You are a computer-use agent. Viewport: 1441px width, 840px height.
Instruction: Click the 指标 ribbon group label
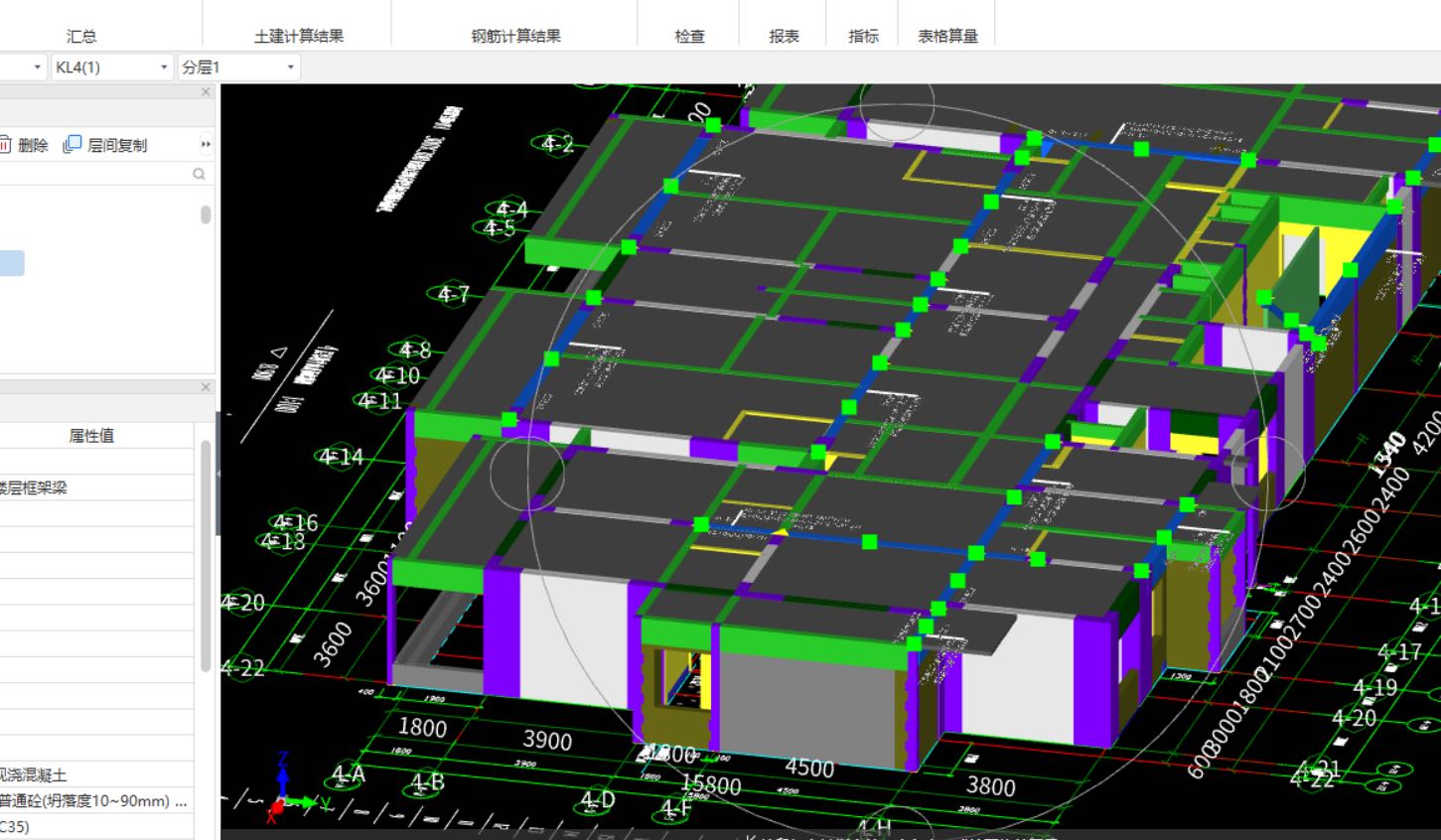click(x=863, y=36)
